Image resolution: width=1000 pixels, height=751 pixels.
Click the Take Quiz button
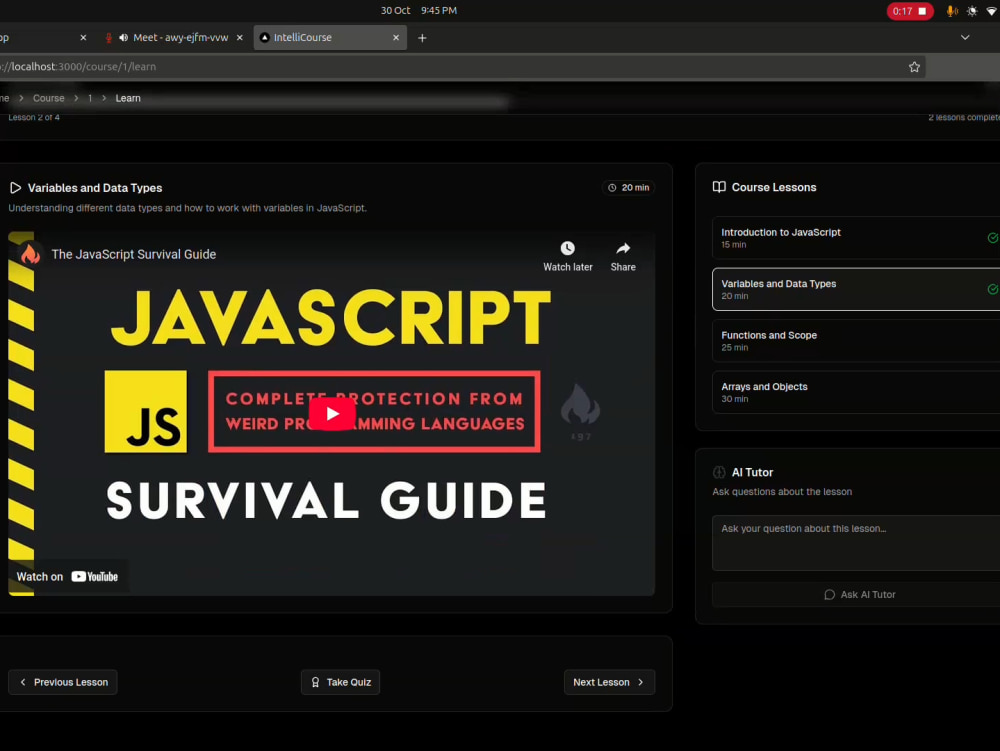click(341, 682)
